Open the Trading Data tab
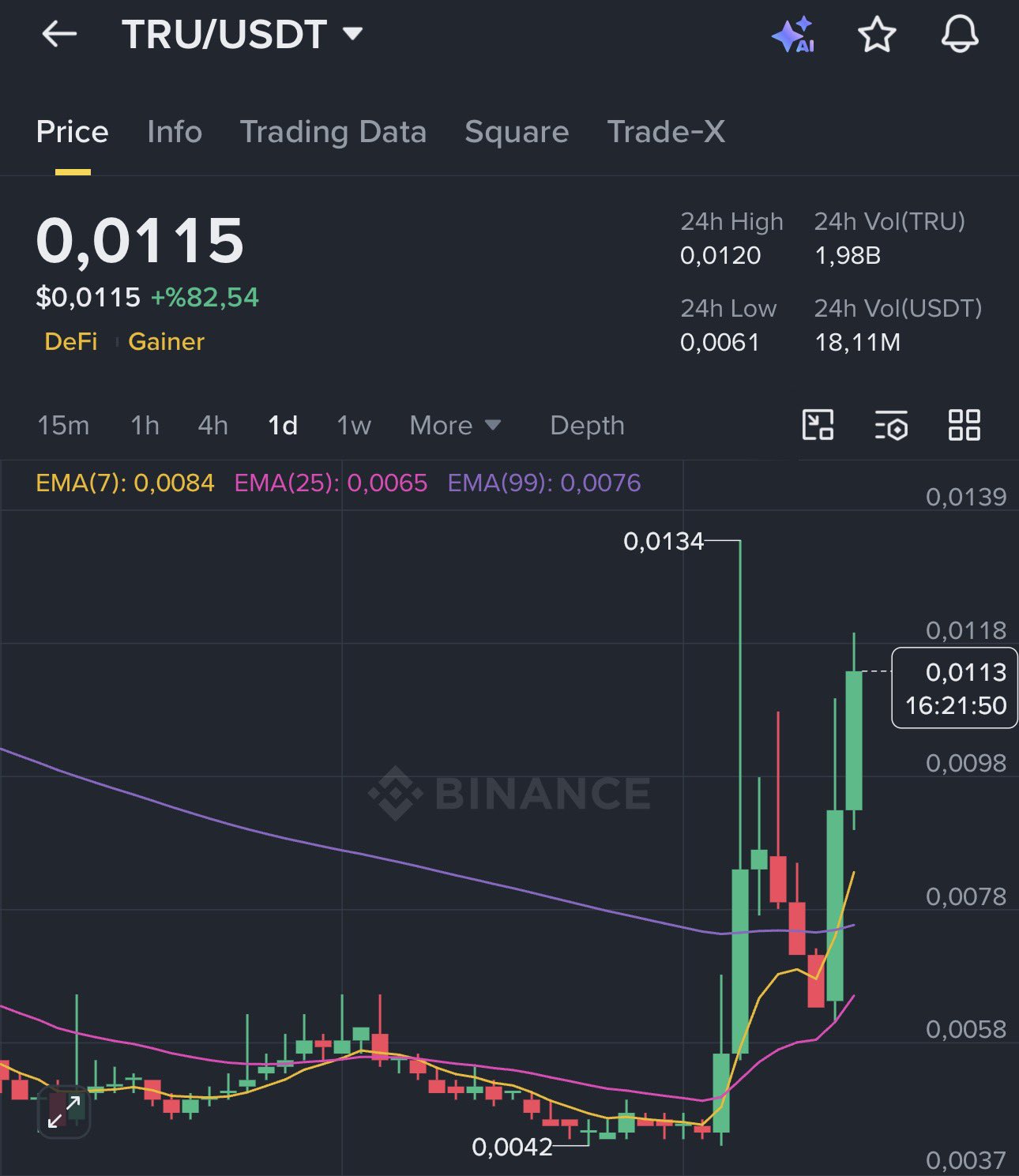1019x1176 pixels. tap(333, 132)
